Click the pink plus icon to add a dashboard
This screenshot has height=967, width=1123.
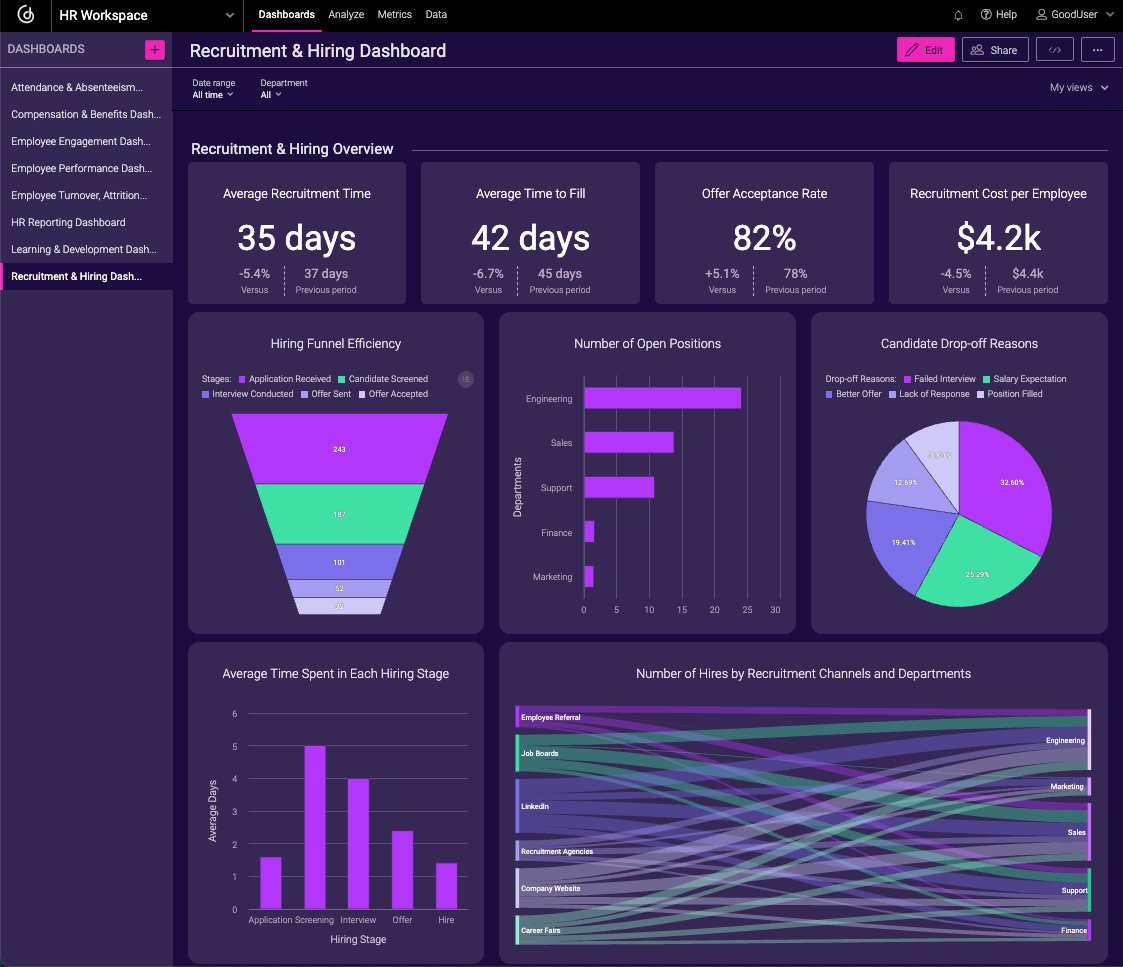156,48
